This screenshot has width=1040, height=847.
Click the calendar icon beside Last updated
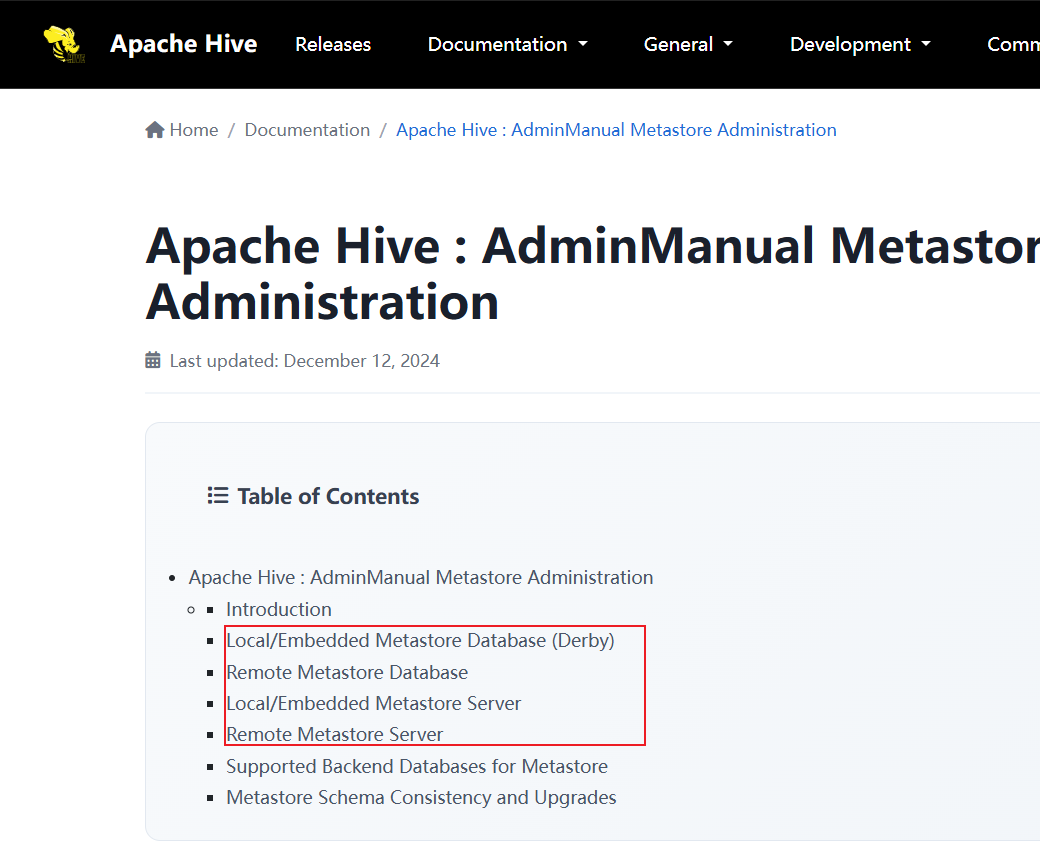(153, 360)
